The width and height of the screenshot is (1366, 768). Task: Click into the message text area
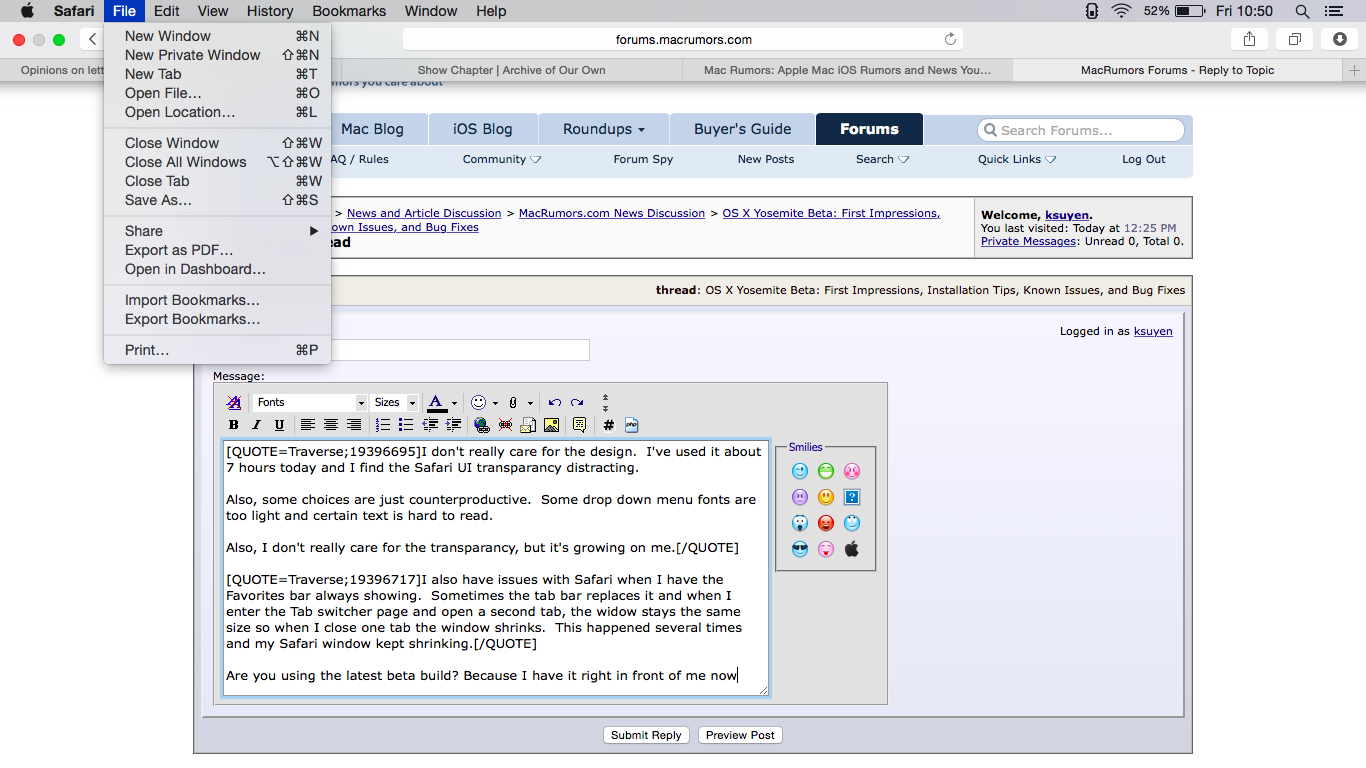point(496,568)
